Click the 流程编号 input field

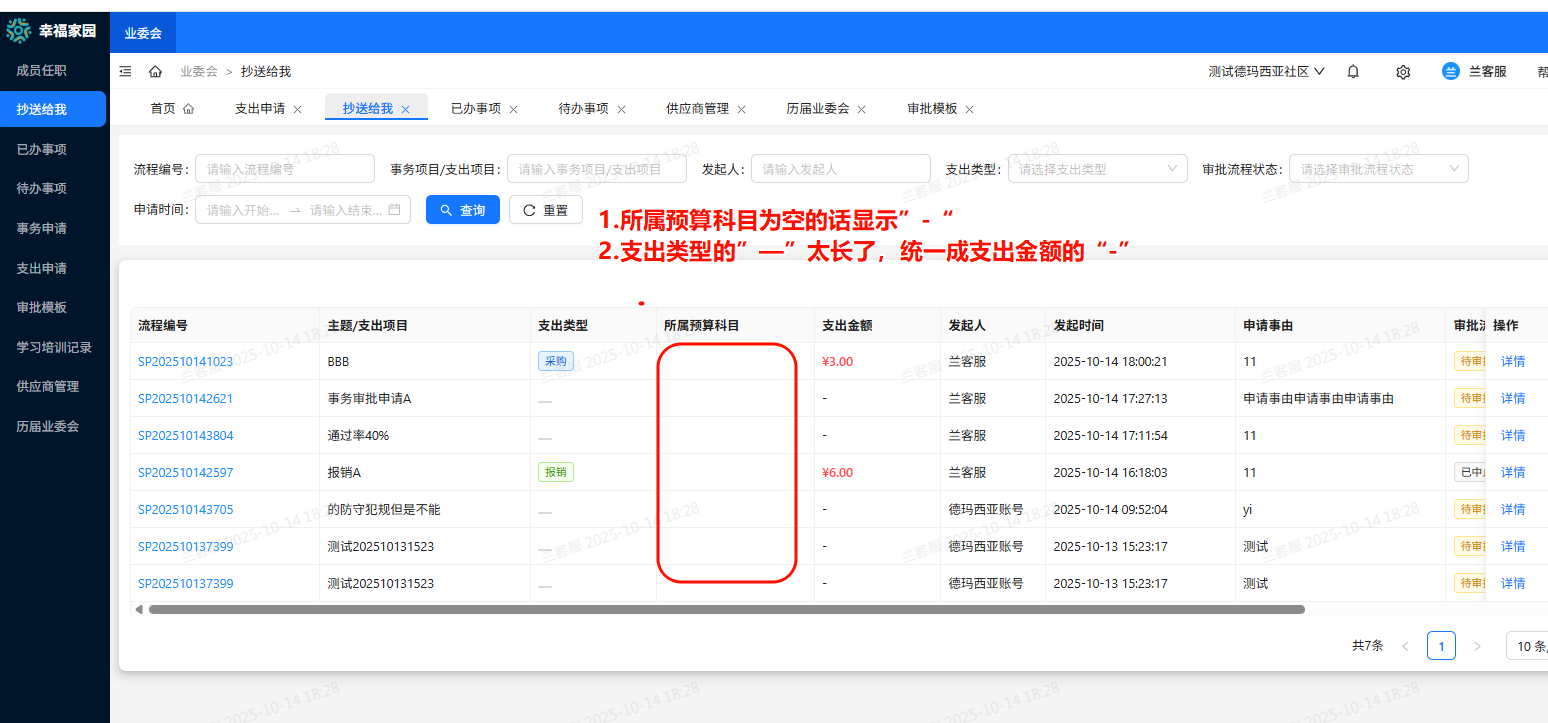pyautogui.click(x=284, y=168)
